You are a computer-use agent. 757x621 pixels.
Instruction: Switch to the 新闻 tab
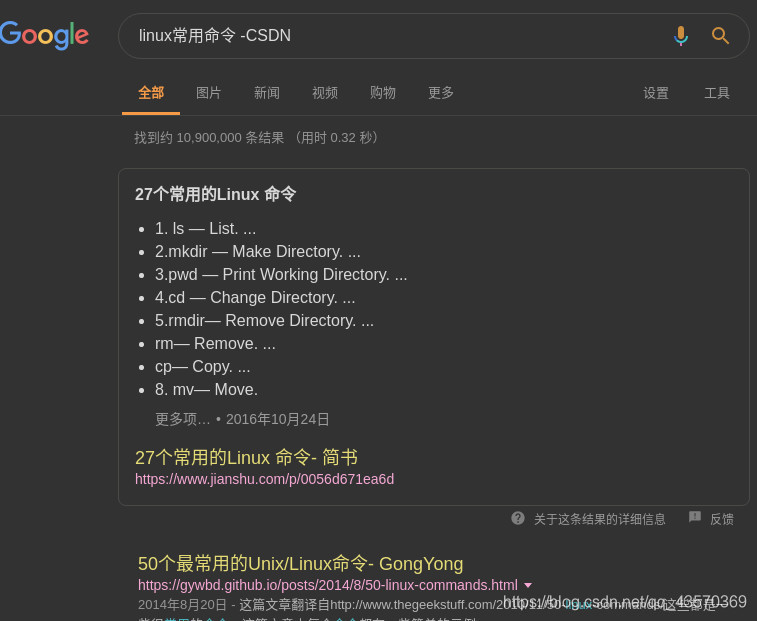[266, 93]
